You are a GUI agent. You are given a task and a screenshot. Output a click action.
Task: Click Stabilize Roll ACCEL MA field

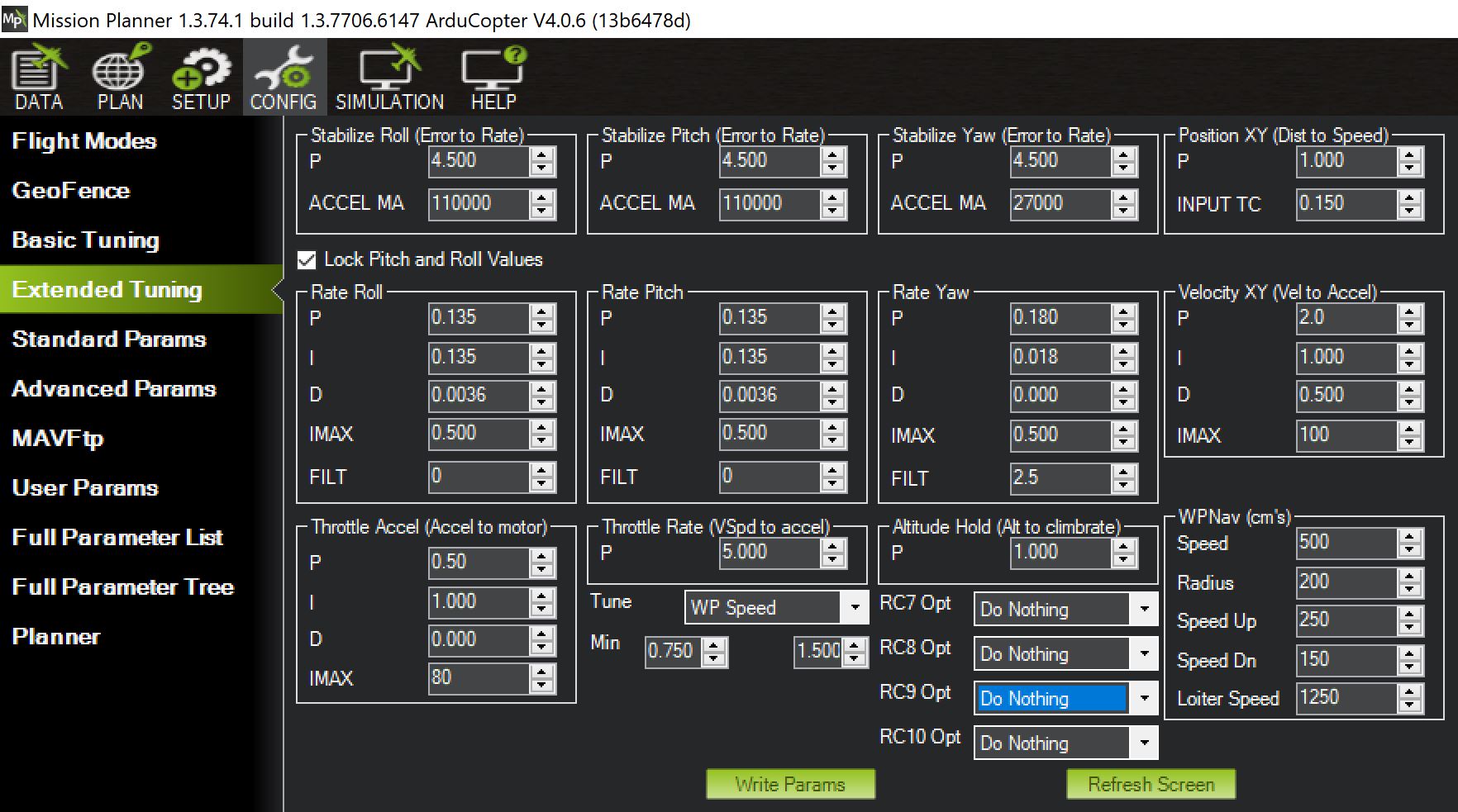(x=479, y=203)
